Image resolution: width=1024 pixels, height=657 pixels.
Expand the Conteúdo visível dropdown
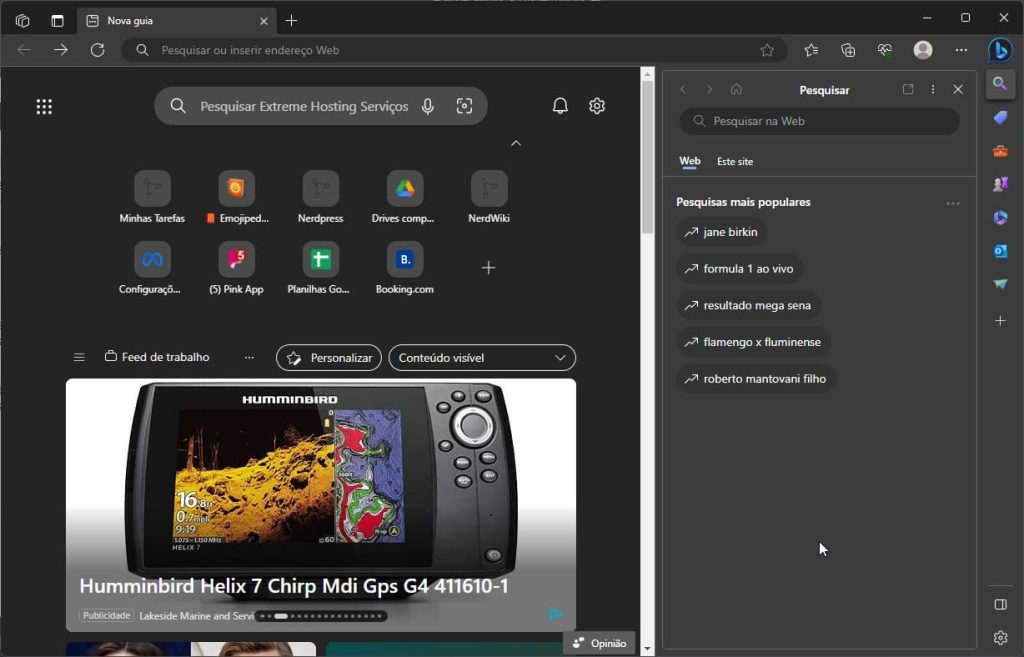[482, 358]
